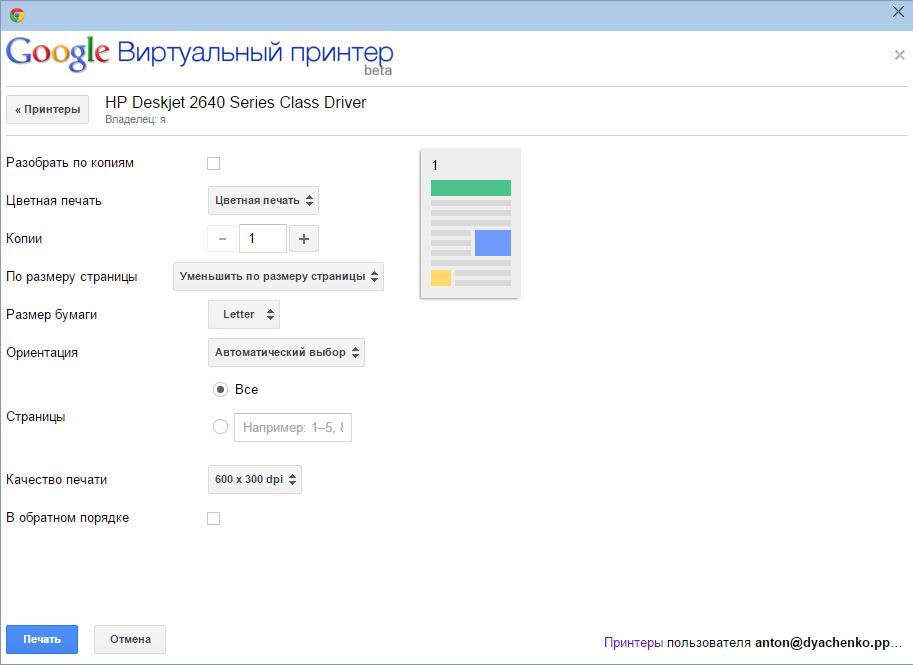Viewport: 913px width, 665px height.
Task: Select the "Все" pages radio button
Action: (x=221, y=389)
